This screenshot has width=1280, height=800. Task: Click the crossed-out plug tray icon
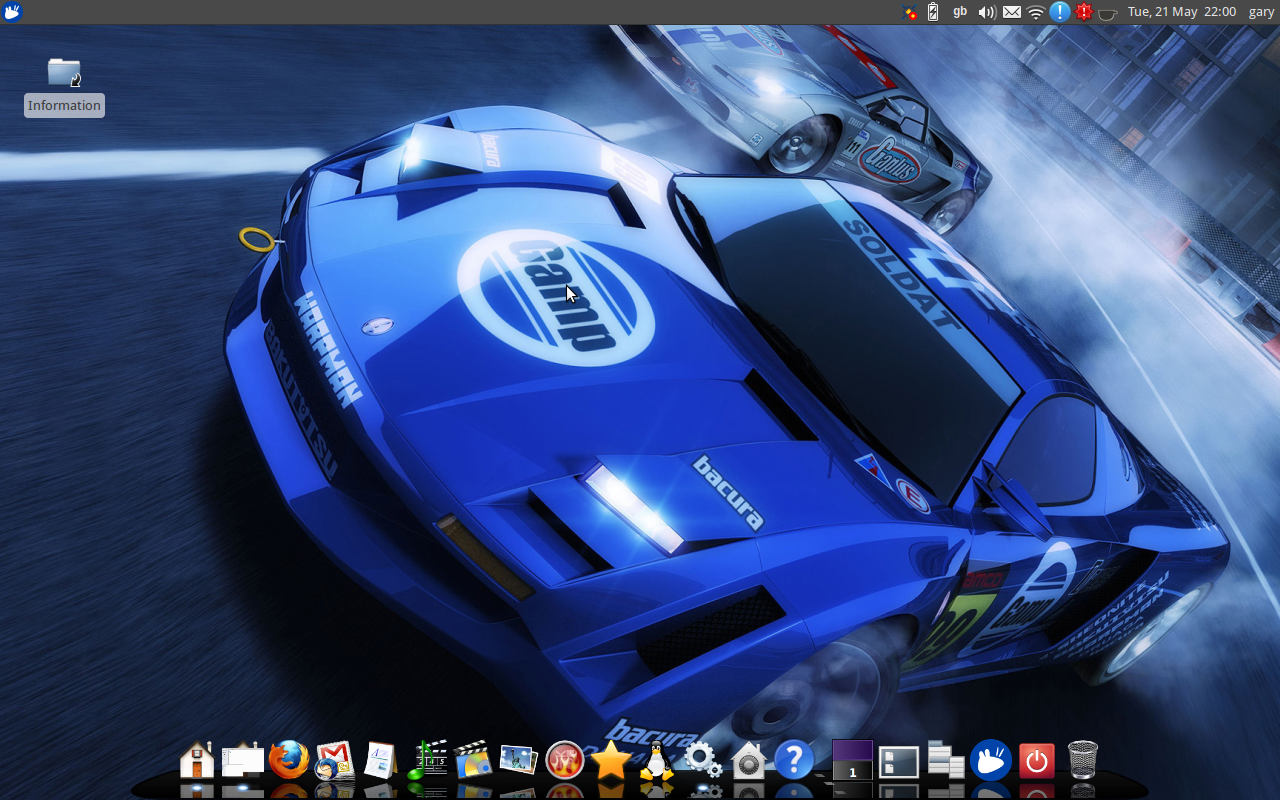coord(910,12)
